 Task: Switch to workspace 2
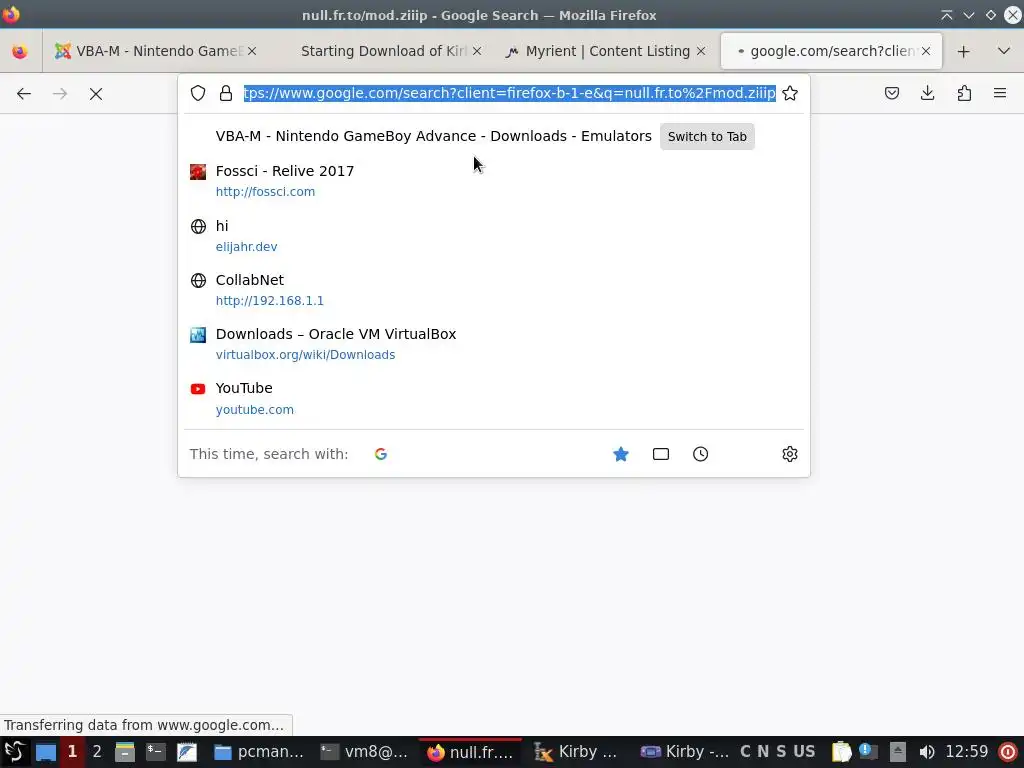[97, 752]
